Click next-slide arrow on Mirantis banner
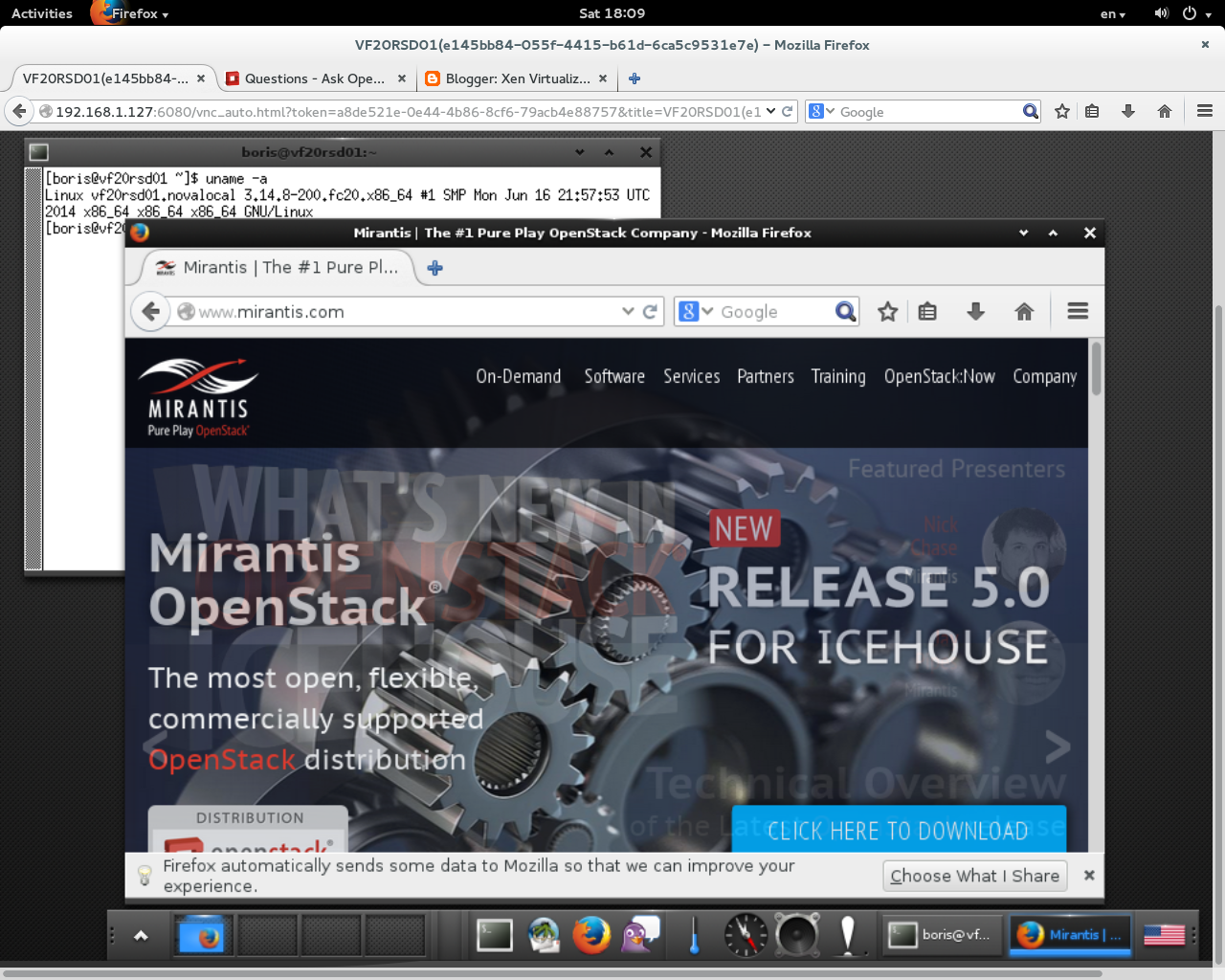 click(1058, 746)
